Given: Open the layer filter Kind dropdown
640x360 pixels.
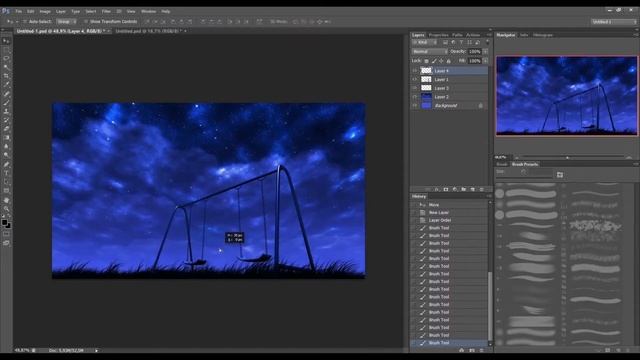Looking at the screenshot, I should (x=425, y=42).
